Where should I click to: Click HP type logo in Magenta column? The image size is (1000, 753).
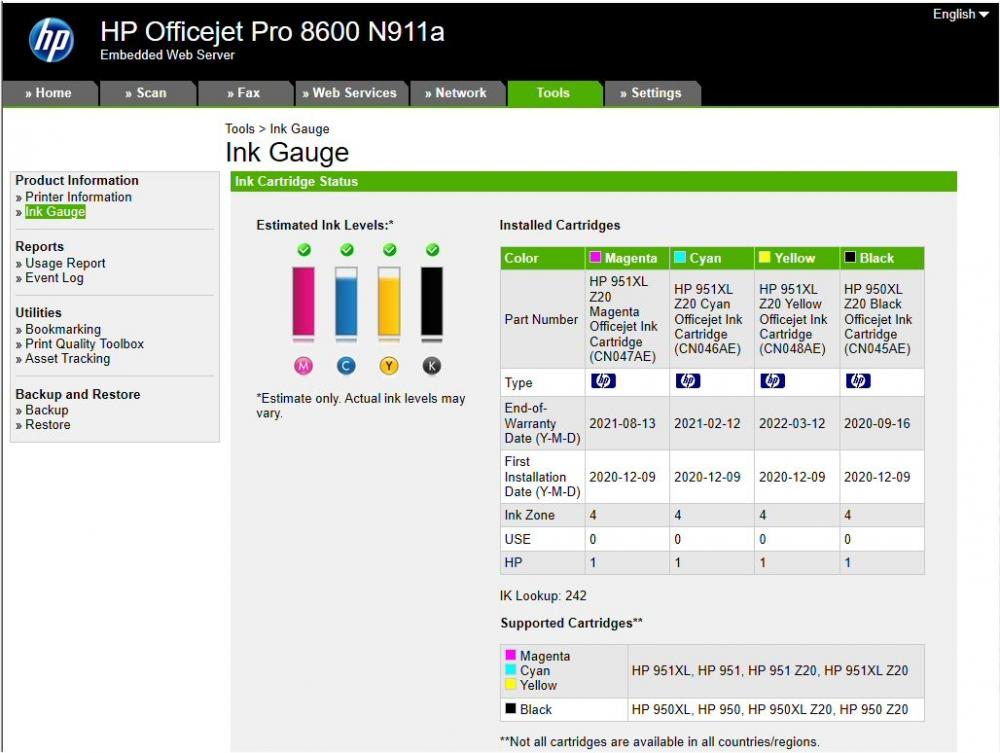click(603, 381)
